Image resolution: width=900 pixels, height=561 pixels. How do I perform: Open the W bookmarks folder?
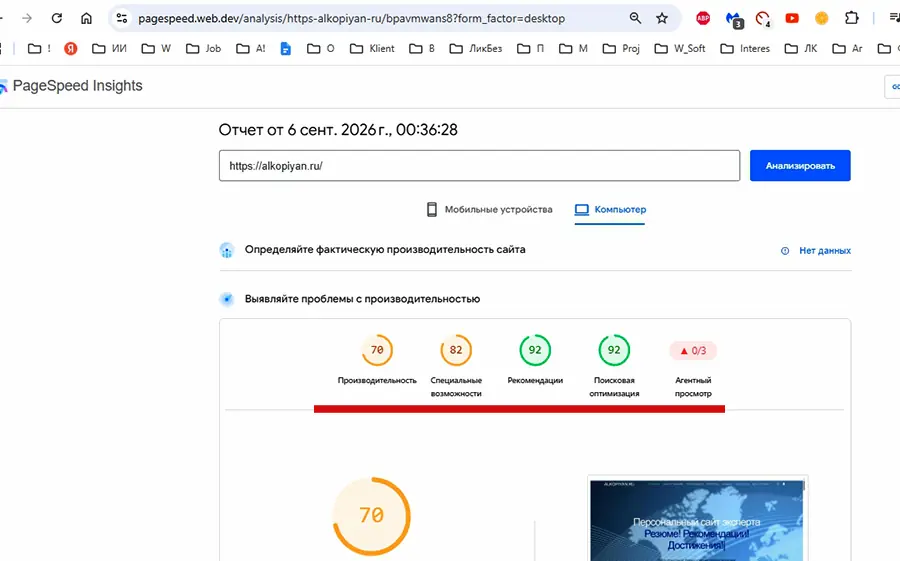click(x=156, y=49)
